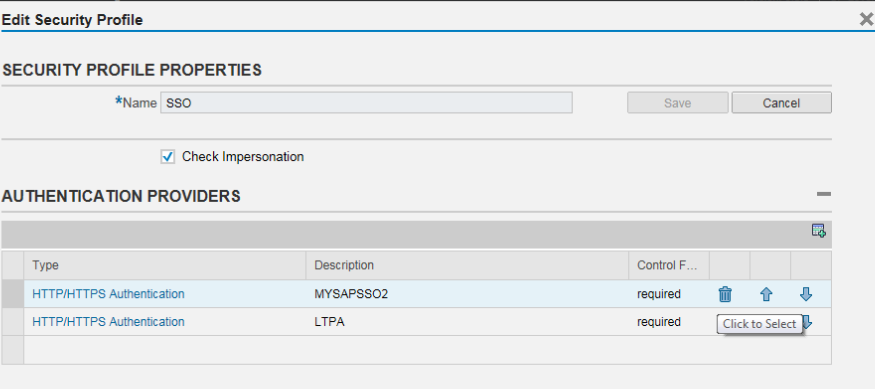Click the LTPA row's required control flag

point(658,322)
